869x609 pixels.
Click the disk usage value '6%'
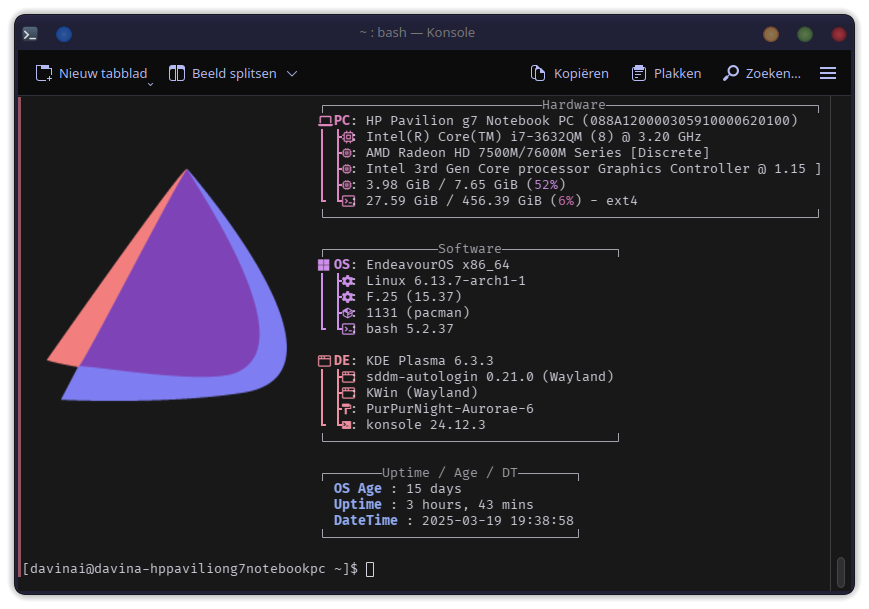point(566,201)
